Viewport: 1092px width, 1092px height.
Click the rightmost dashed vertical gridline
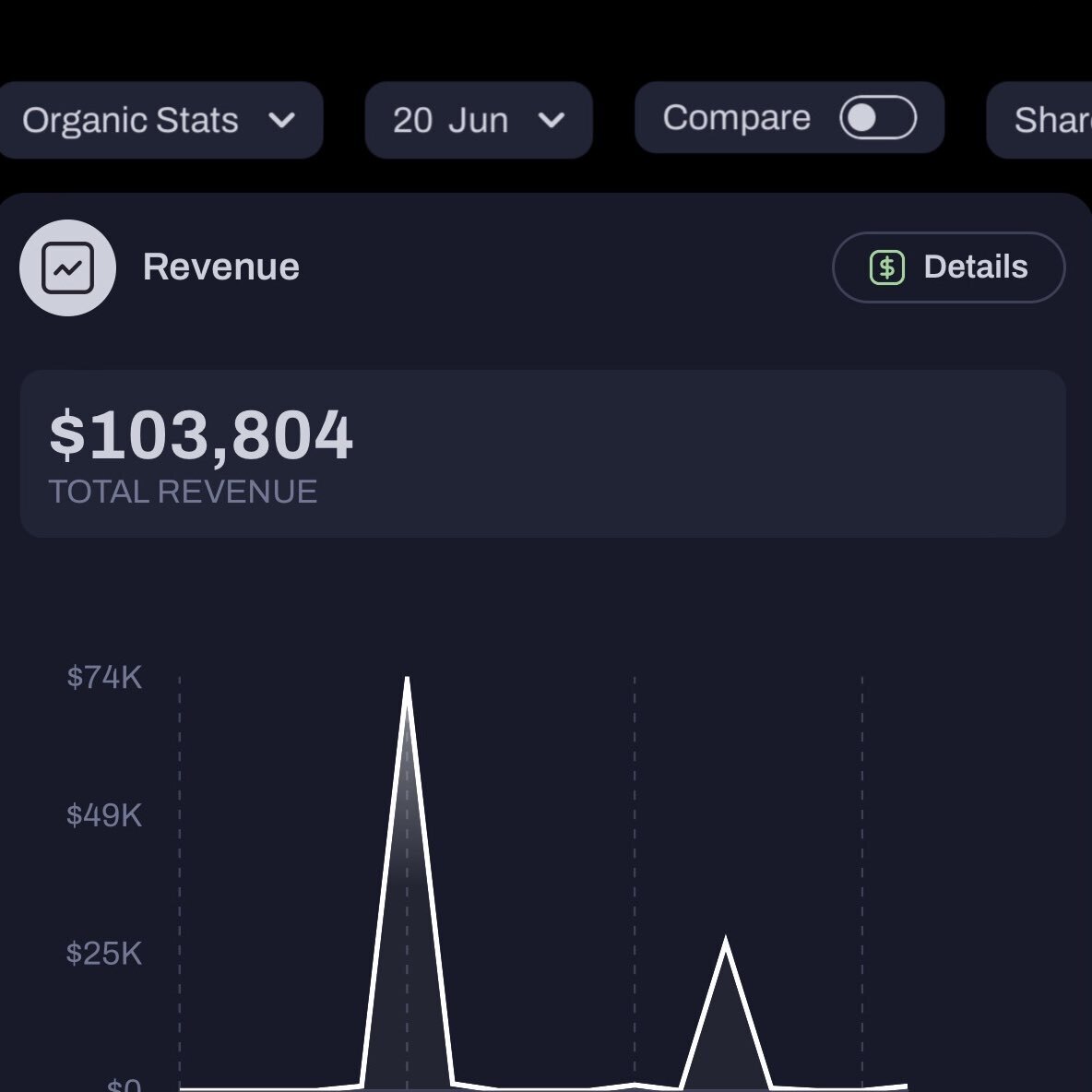[x=862, y=881]
